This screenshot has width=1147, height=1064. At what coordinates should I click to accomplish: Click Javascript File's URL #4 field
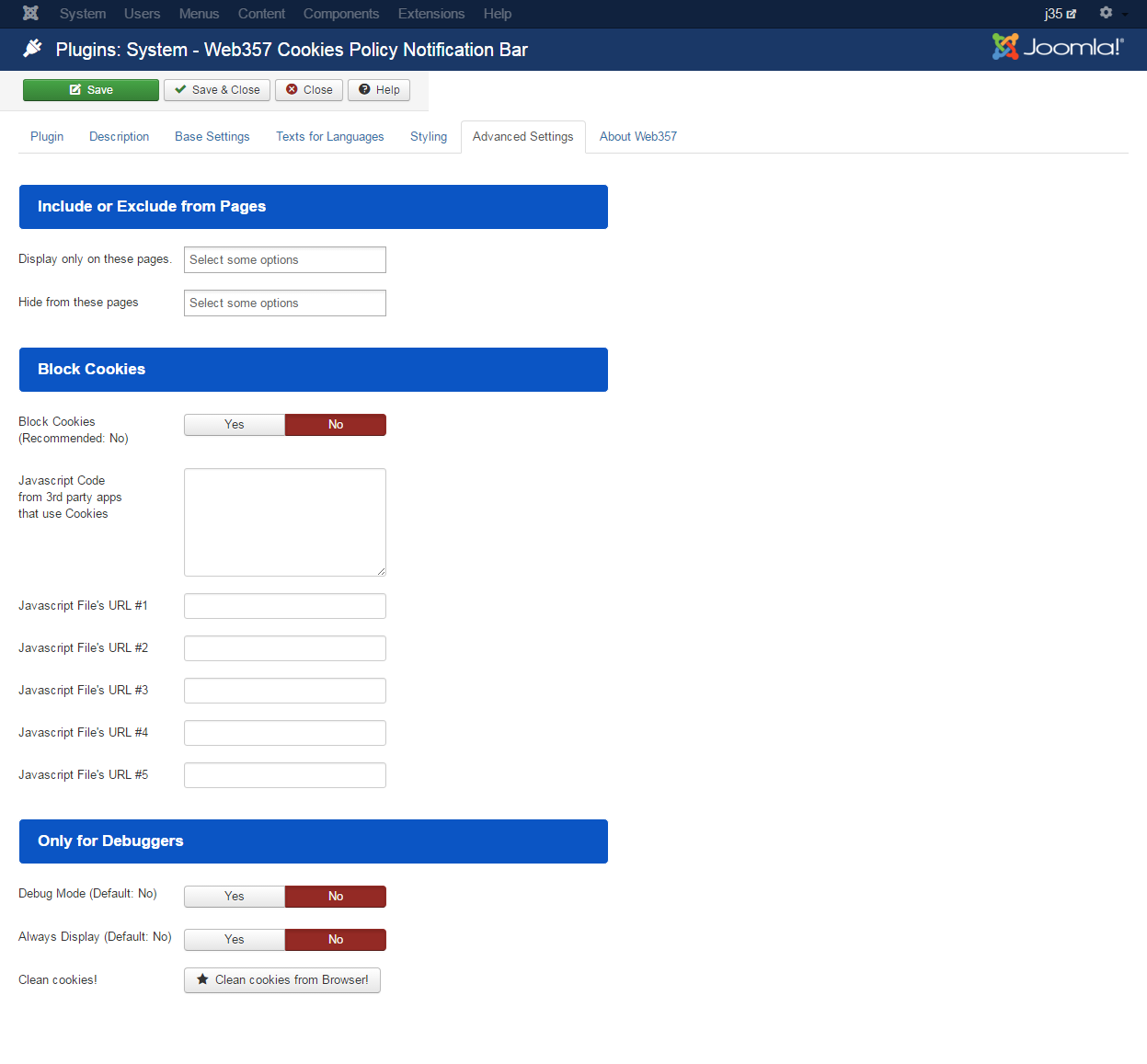point(285,733)
